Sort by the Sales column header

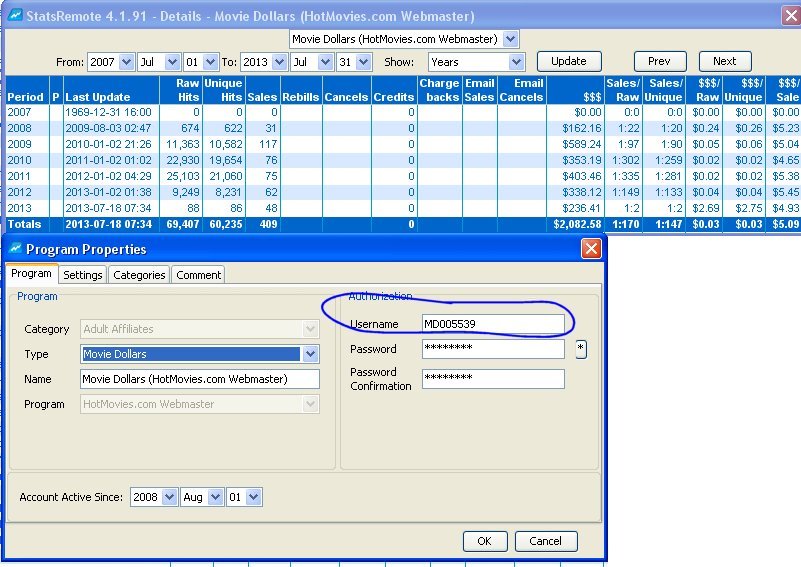pos(263,90)
